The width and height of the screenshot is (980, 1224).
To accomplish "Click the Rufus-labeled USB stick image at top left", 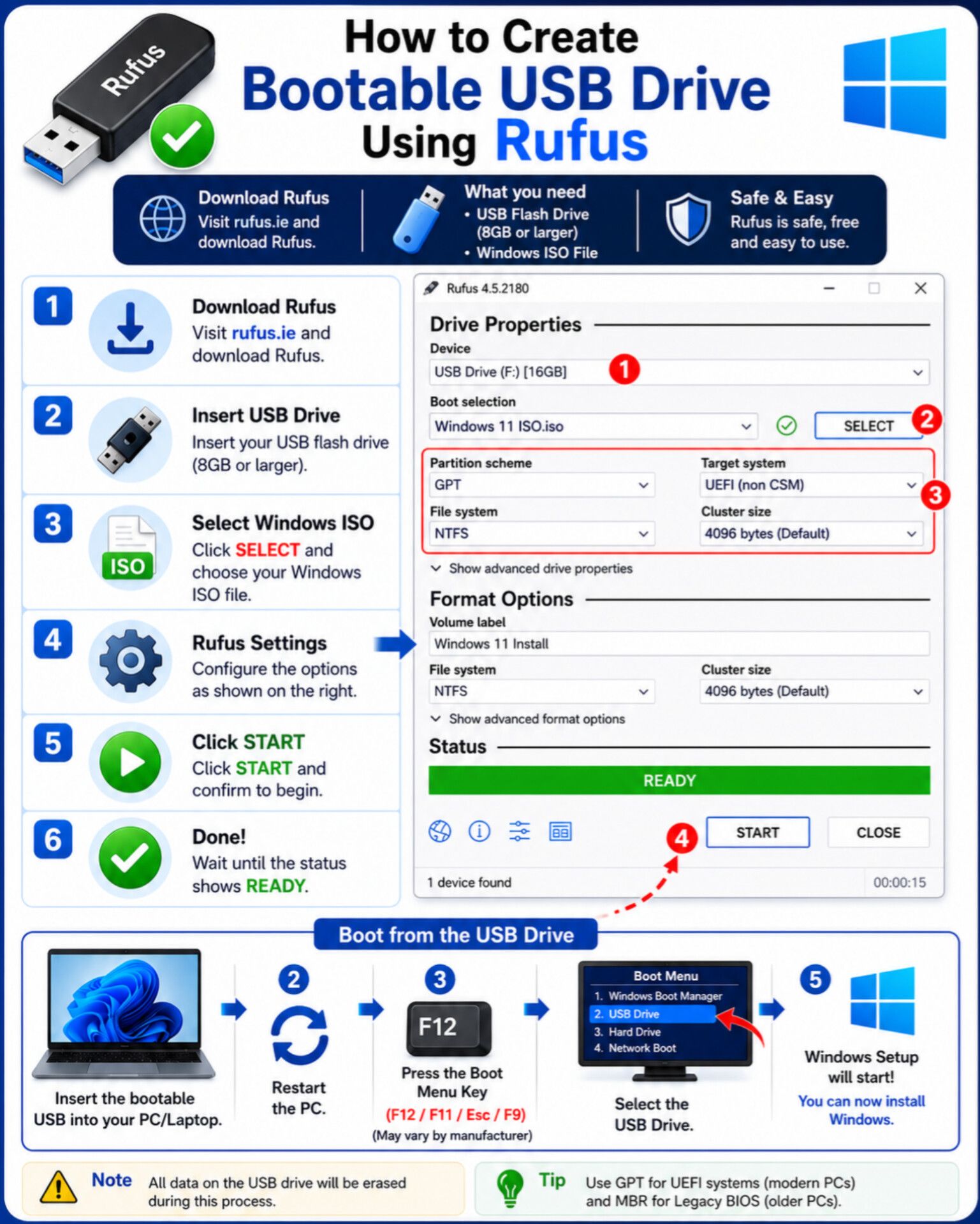I will (x=120, y=99).
